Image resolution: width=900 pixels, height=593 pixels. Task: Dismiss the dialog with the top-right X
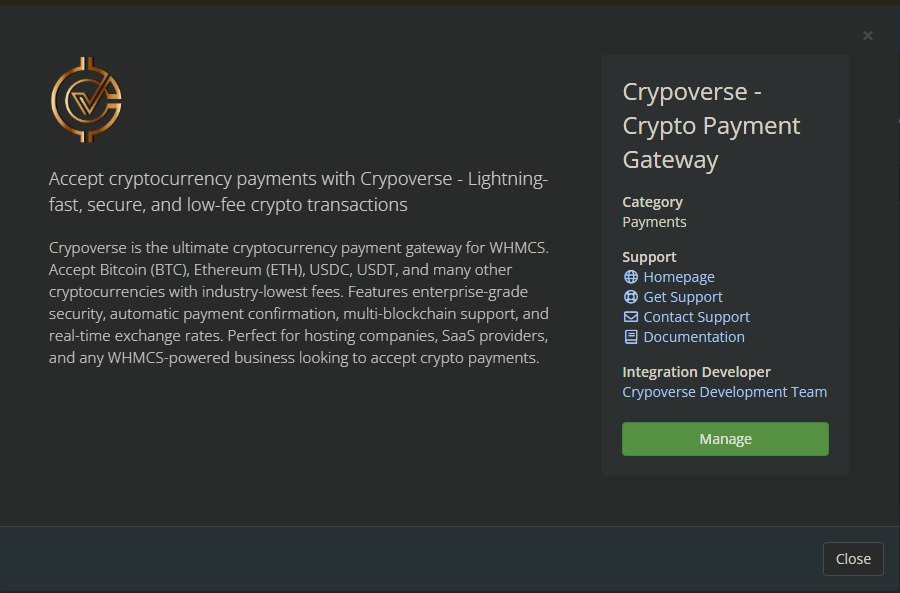coord(868,36)
